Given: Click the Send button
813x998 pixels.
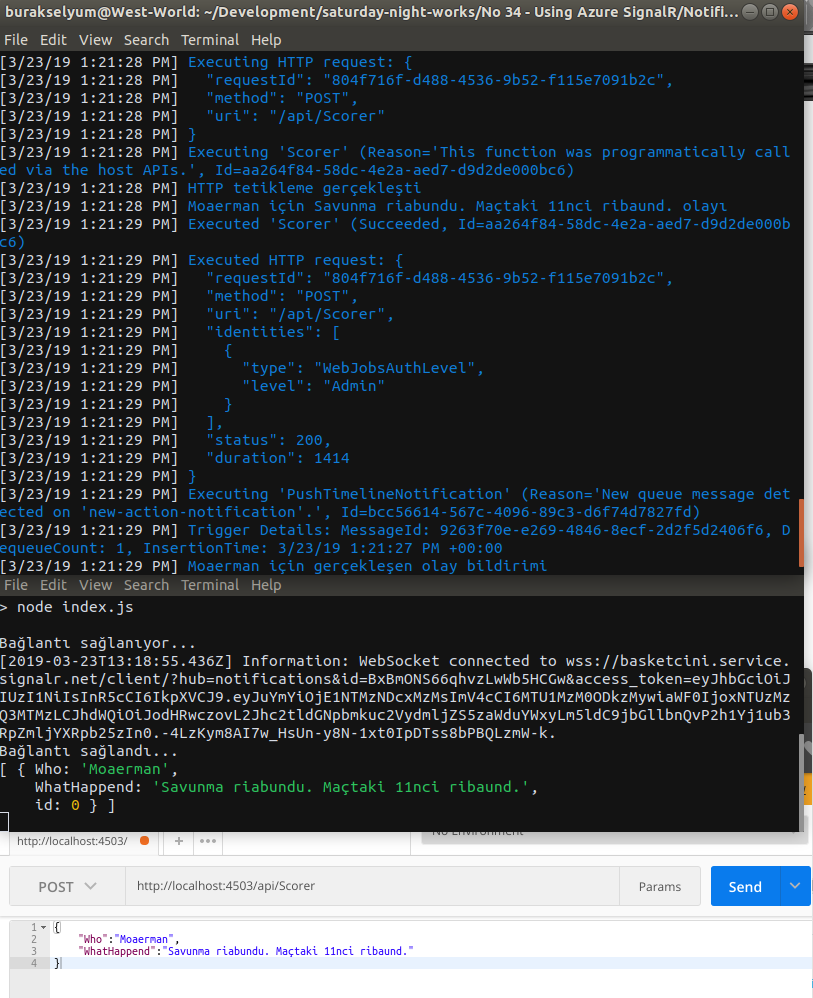Looking at the screenshot, I should pos(745,886).
